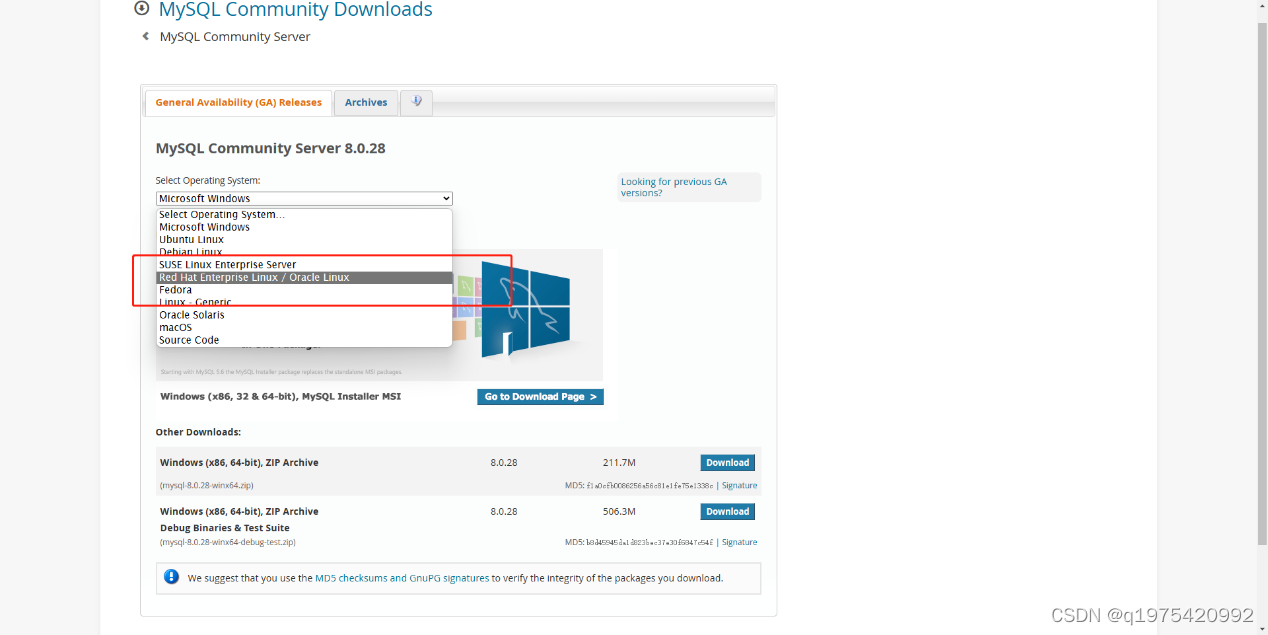Switch to the Archives tab
This screenshot has width=1268, height=635.
click(366, 102)
